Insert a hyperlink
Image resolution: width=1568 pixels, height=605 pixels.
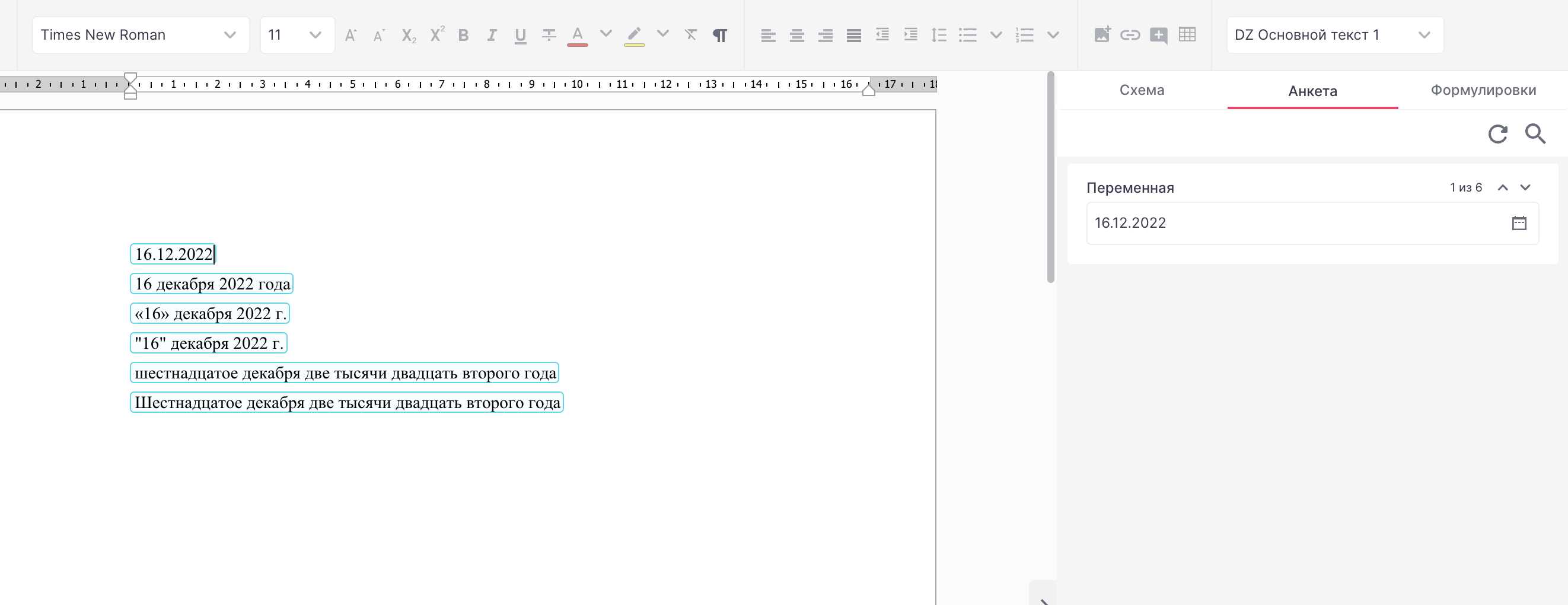pyautogui.click(x=1130, y=36)
